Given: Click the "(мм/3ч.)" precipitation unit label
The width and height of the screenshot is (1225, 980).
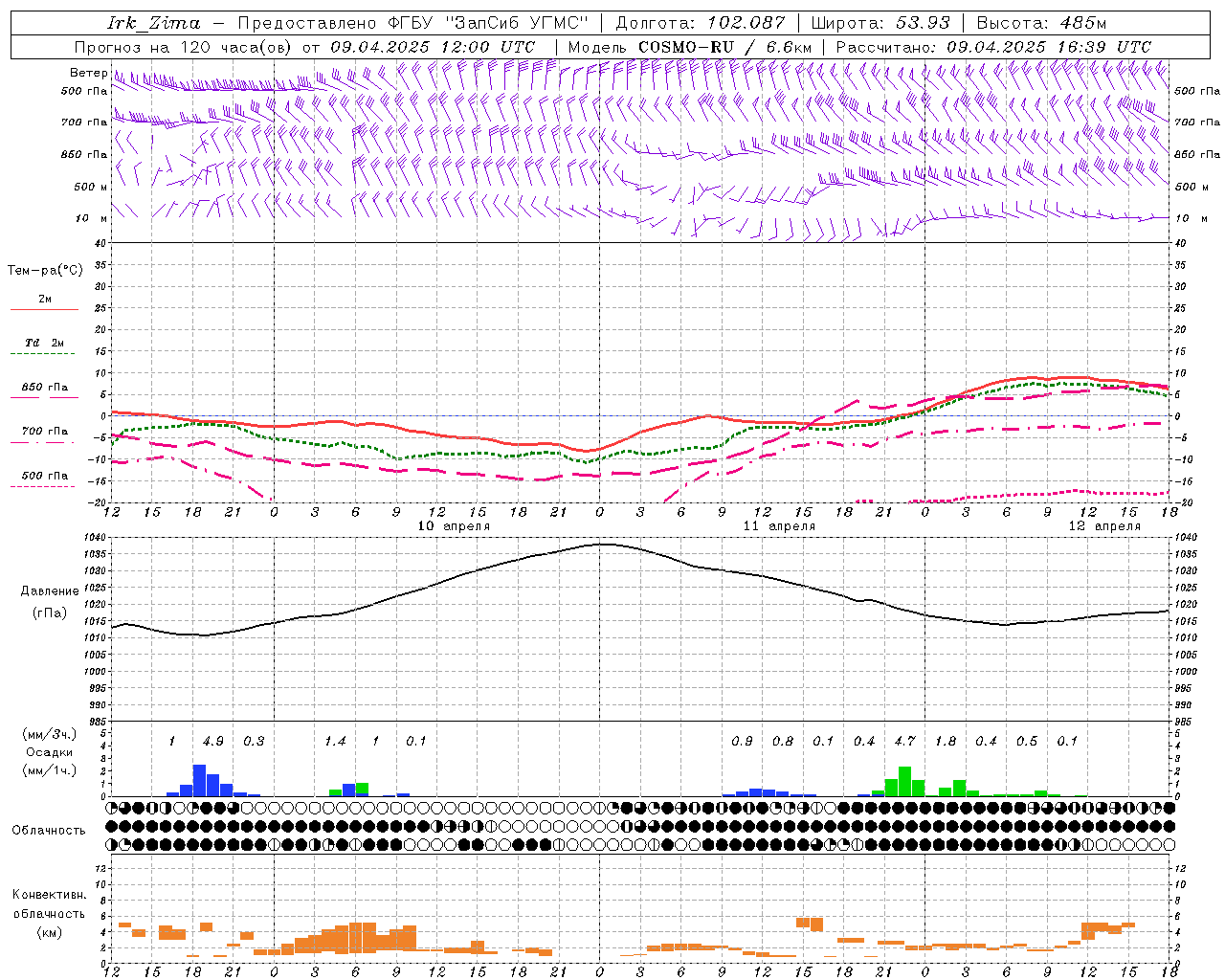Looking at the screenshot, I should [49, 734].
